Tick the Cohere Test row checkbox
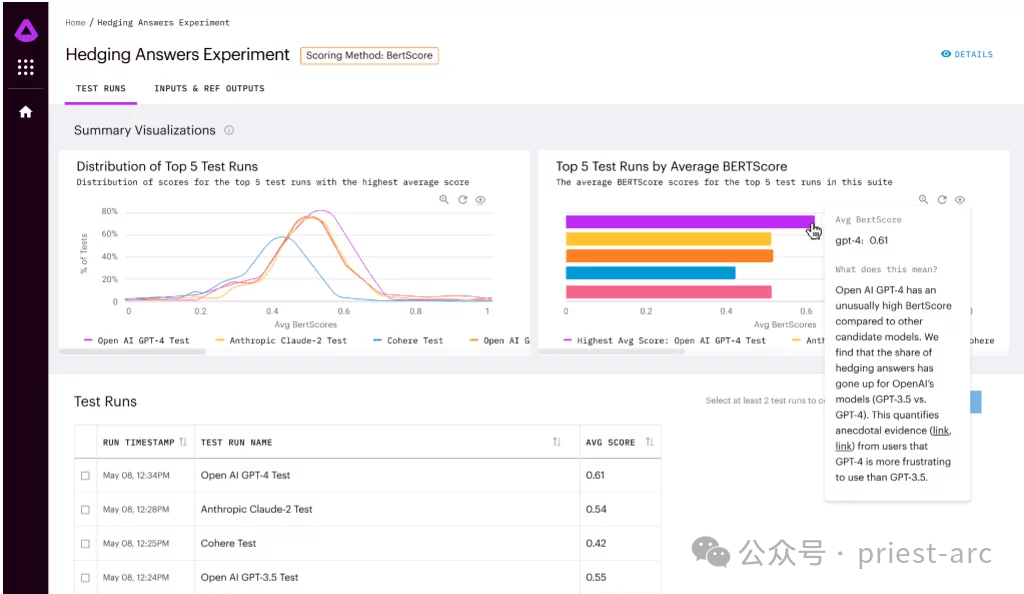Image resolution: width=1024 pixels, height=594 pixels. 85,544
